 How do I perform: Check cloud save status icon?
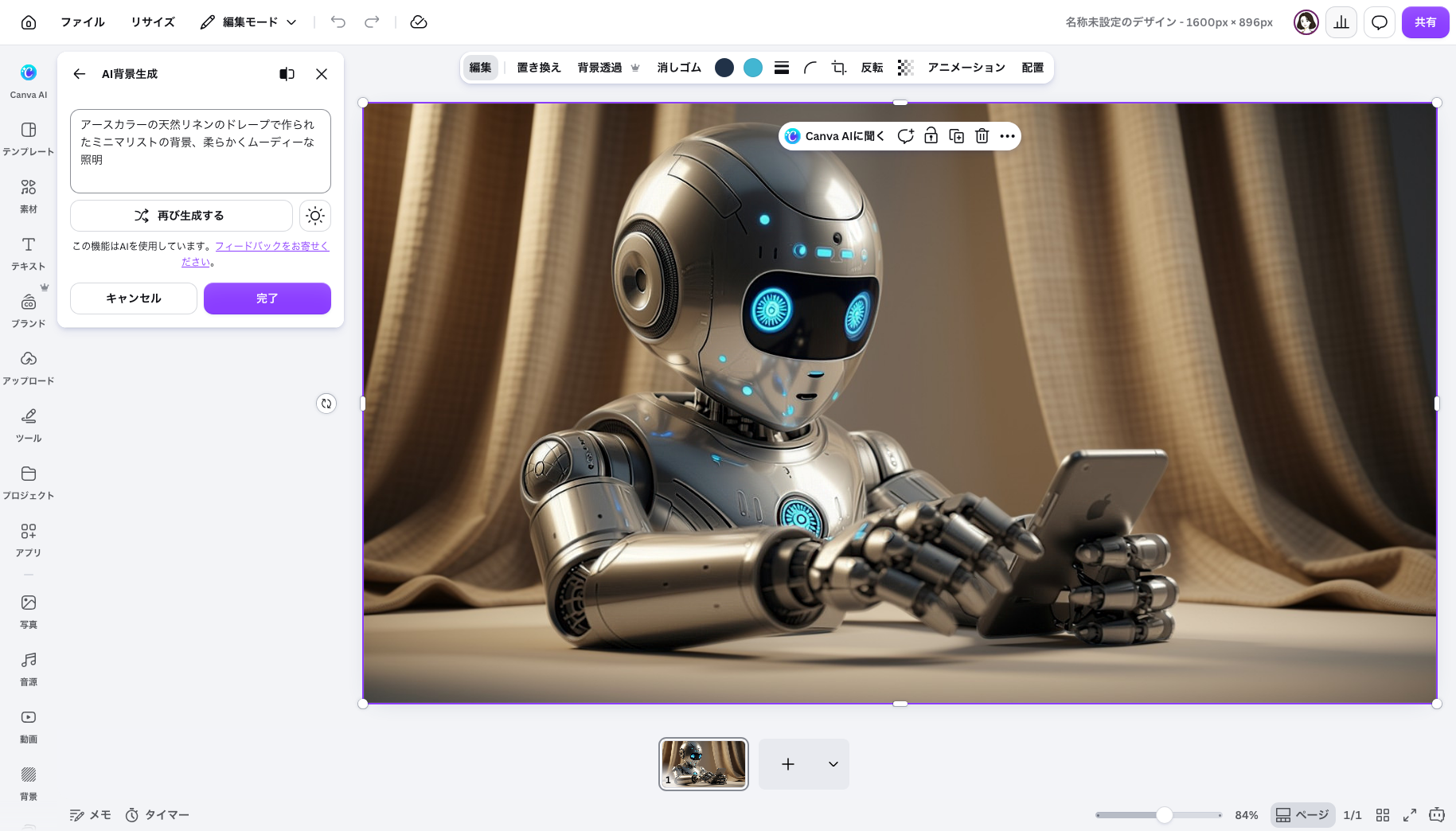tap(419, 22)
